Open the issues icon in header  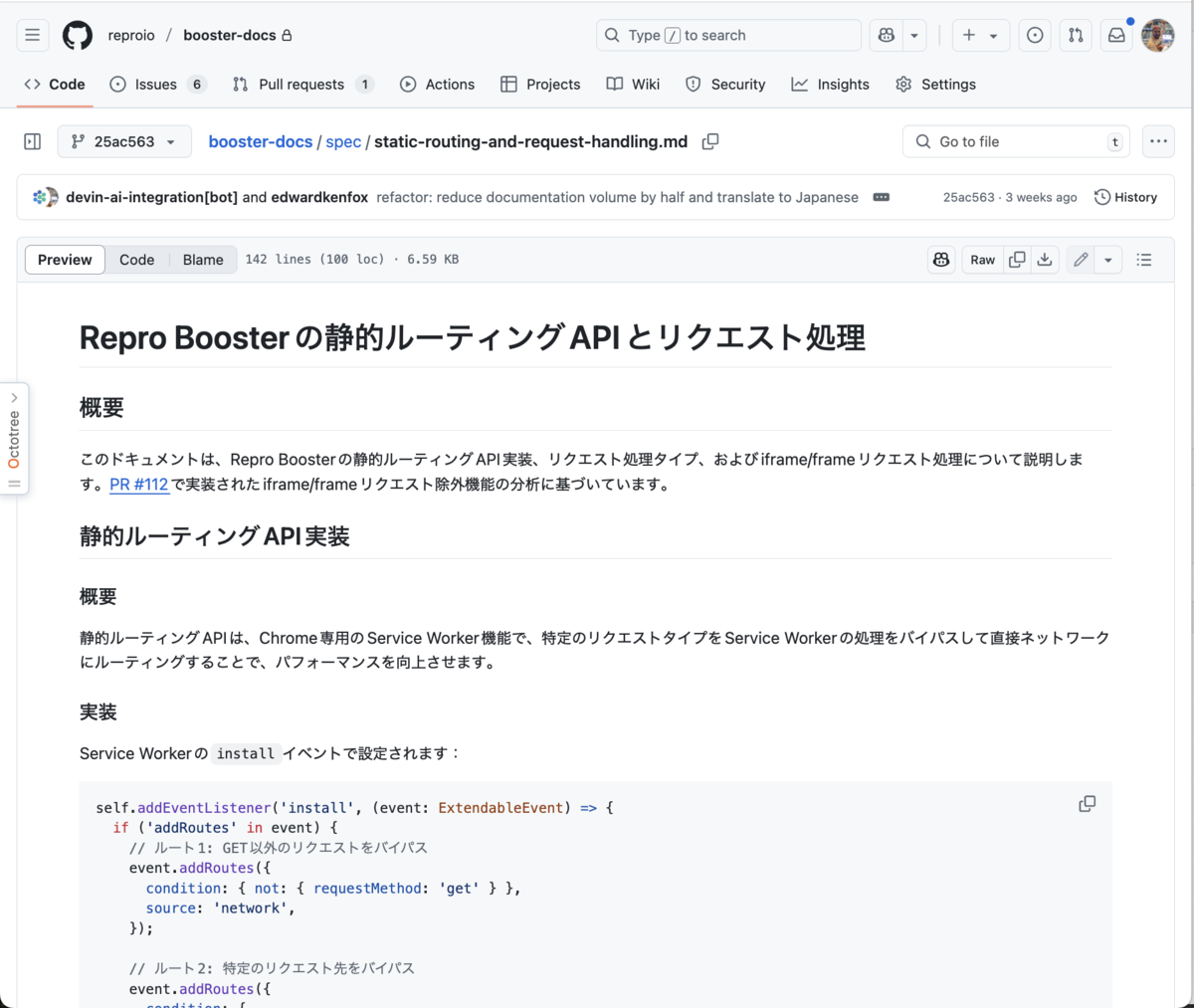1035,35
